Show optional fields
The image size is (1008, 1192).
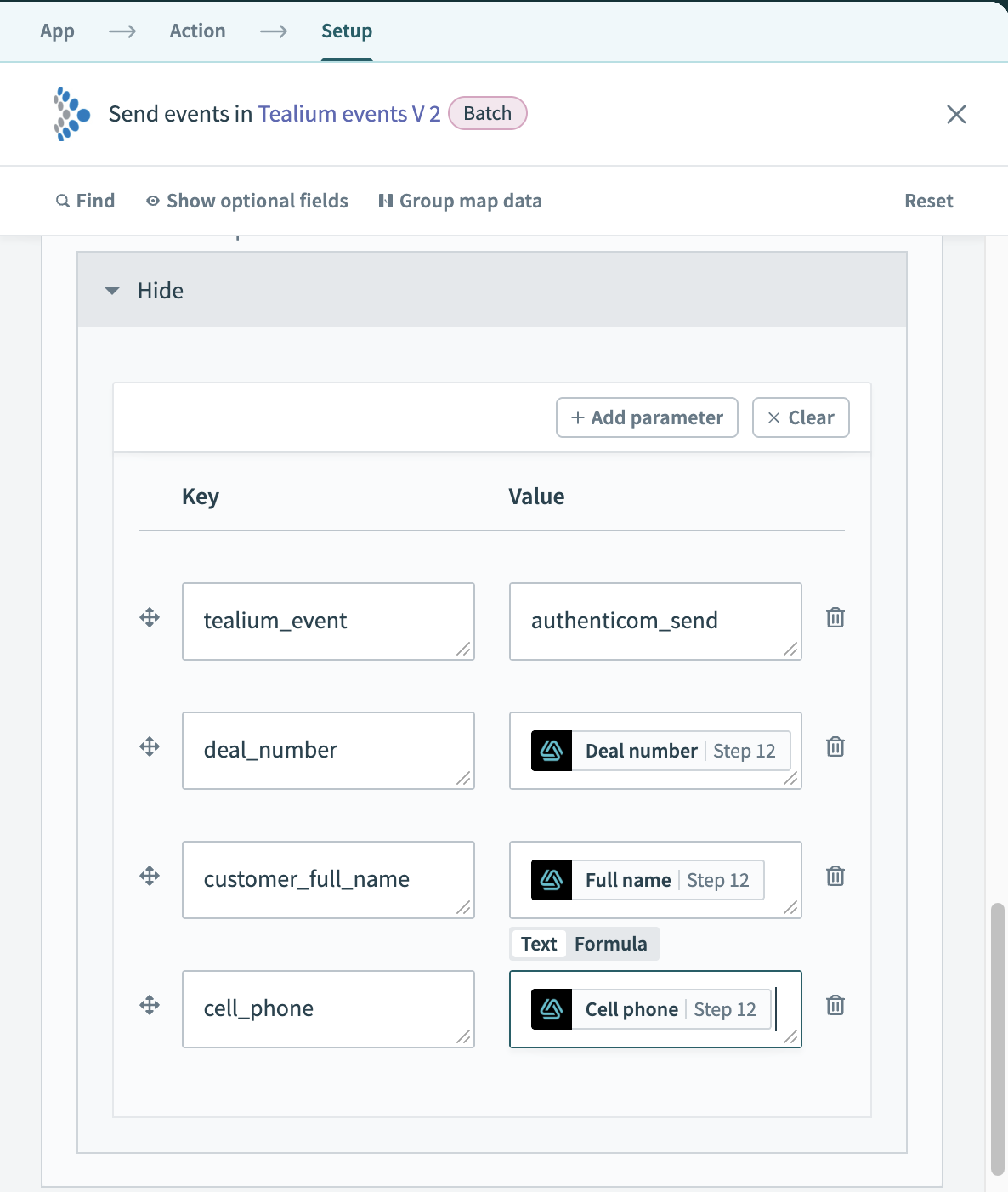(247, 202)
